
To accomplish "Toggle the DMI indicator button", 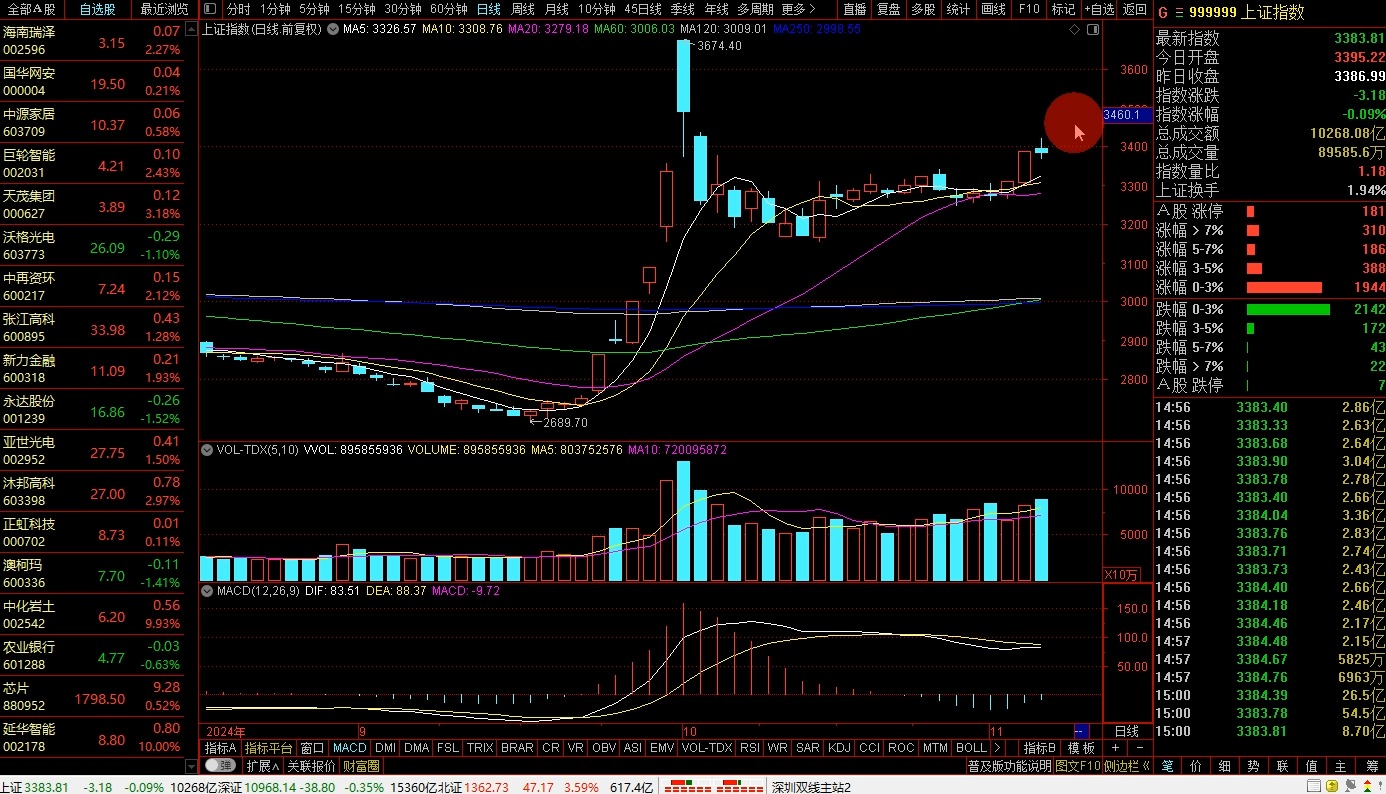I will coord(385,748).
